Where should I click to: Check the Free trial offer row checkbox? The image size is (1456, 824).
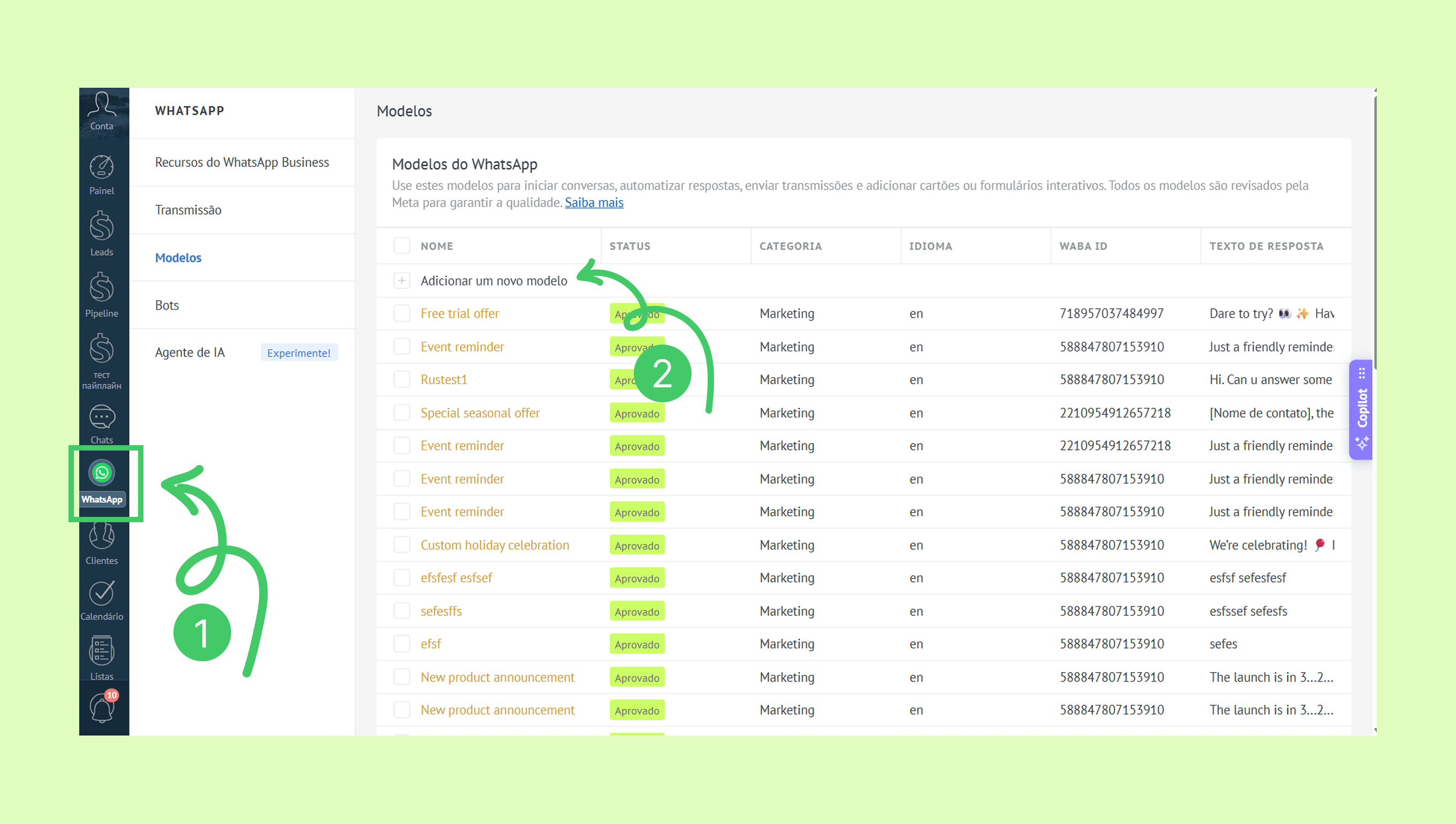click(401, 314)
